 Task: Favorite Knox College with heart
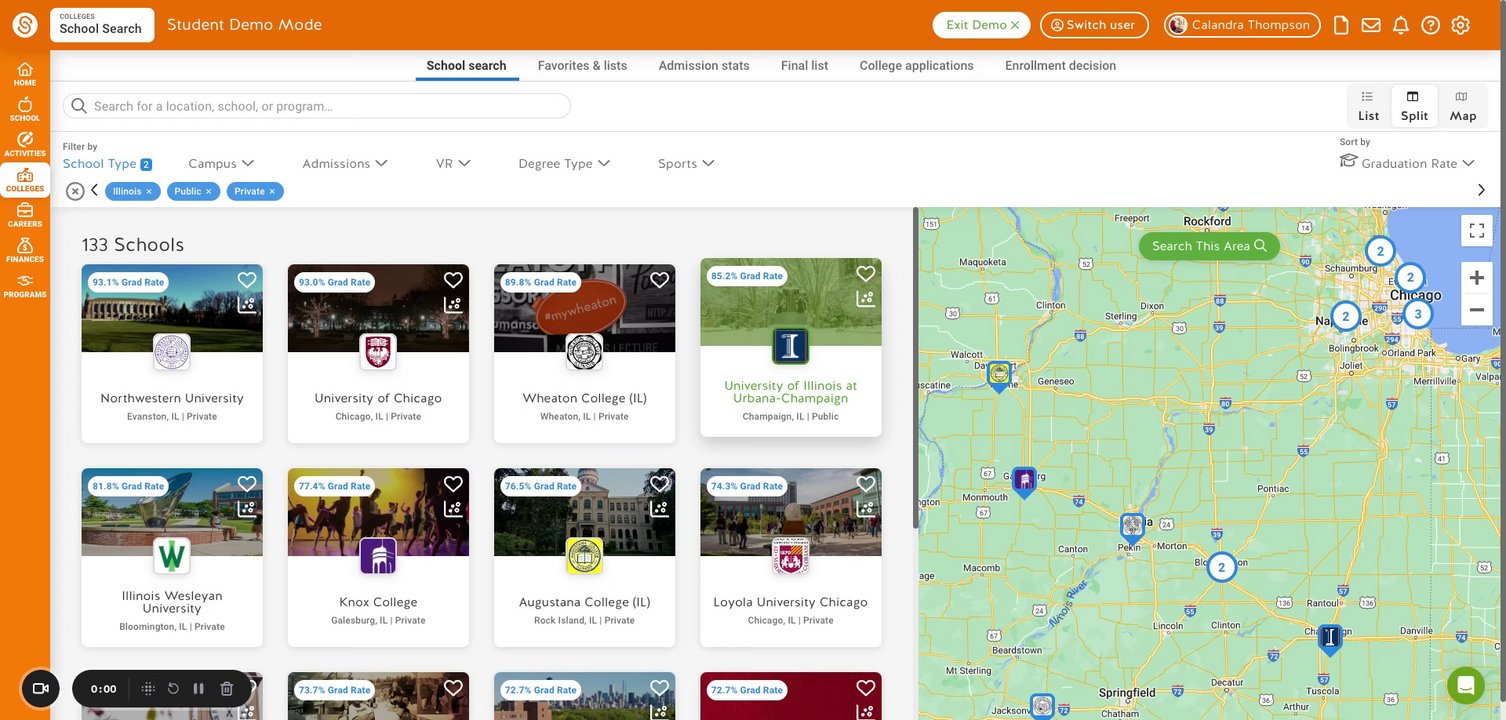point(453,484)
